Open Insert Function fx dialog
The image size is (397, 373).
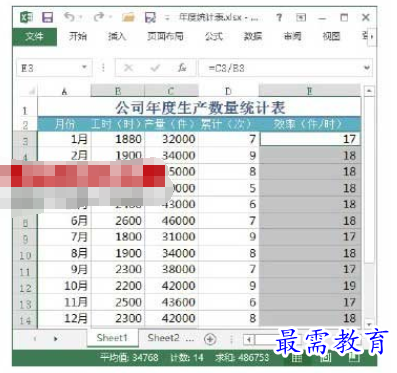(x=182, y=68)
